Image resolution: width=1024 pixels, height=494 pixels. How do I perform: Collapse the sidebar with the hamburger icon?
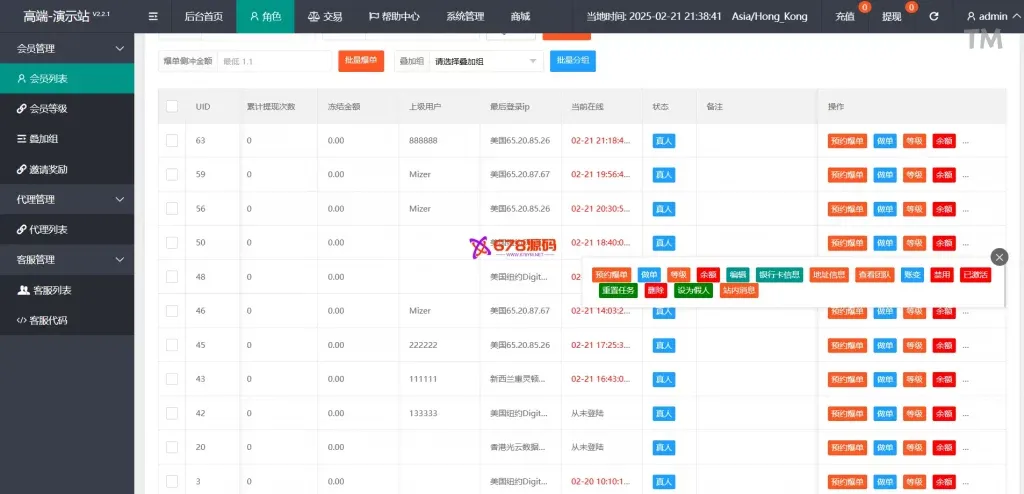coord(152,16)
